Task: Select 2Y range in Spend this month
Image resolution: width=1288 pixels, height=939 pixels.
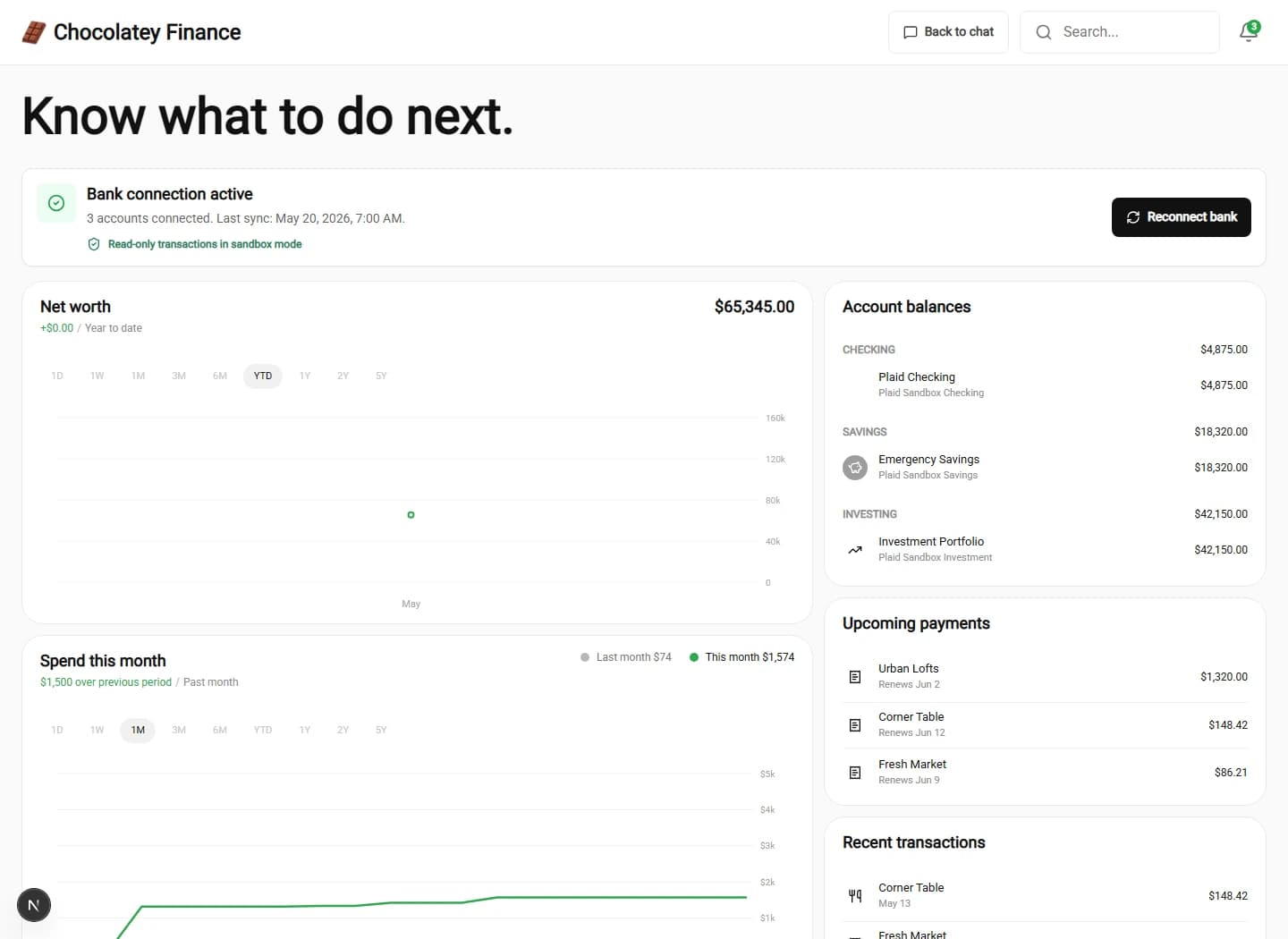Action: (x=343, y=730)
